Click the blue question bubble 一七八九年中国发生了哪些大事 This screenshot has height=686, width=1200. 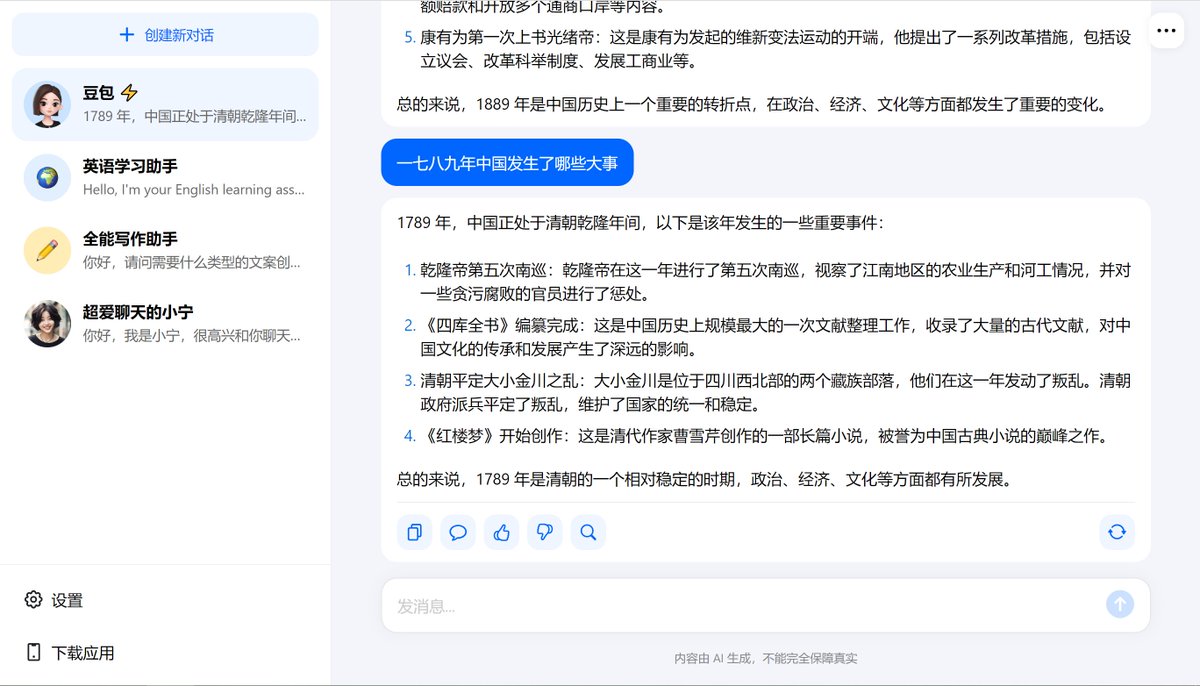point(506,162)
